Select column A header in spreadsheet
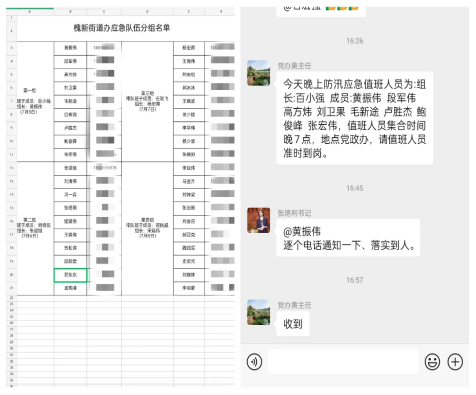Screen dimensions: 476x395 tap(30, 11)
